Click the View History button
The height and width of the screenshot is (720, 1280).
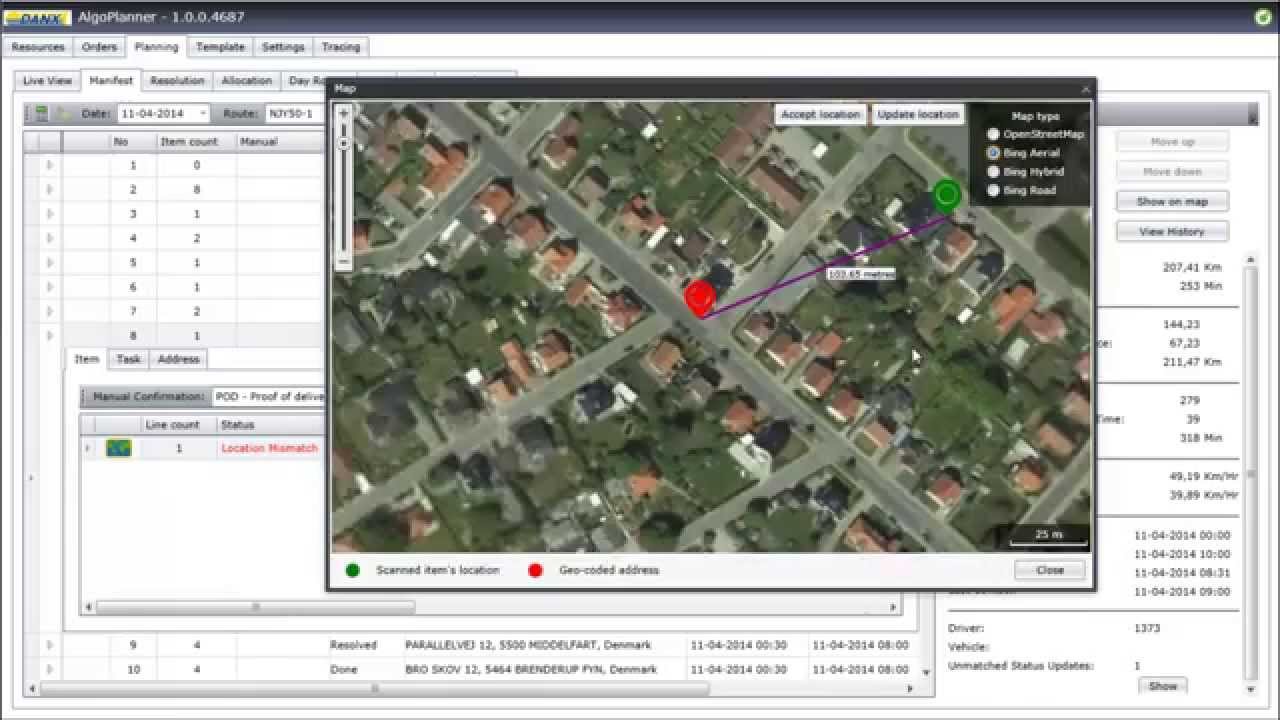pyautogui.click(x=1172, y=231)
